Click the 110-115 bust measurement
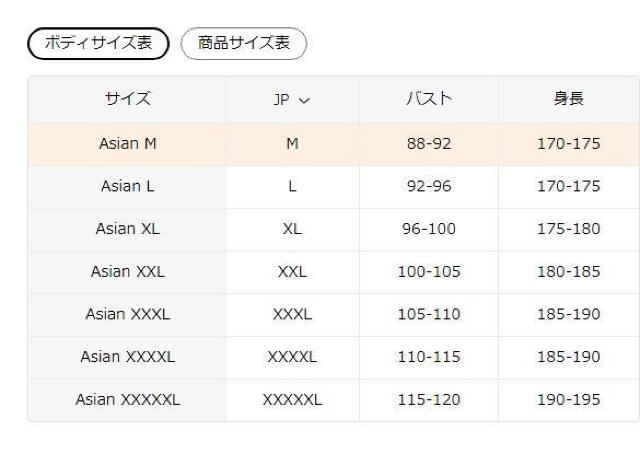Image resolution: width=640 pixels, height=454 pixels. coord(428,357)
